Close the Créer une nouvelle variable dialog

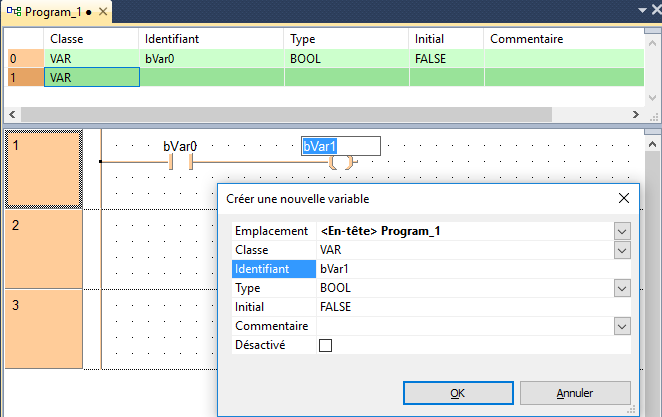[623, 198]
